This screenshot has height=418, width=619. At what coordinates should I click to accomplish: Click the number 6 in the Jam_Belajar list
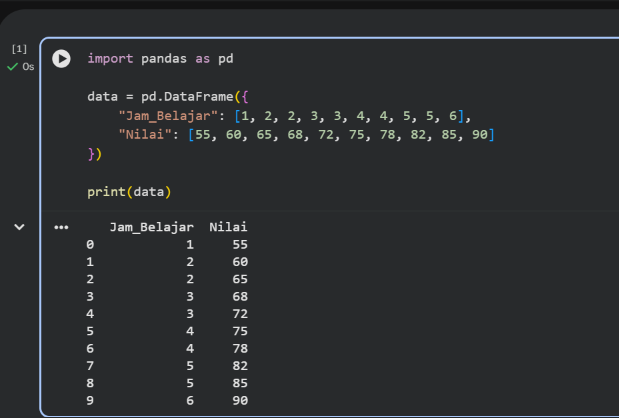point(453,116)
